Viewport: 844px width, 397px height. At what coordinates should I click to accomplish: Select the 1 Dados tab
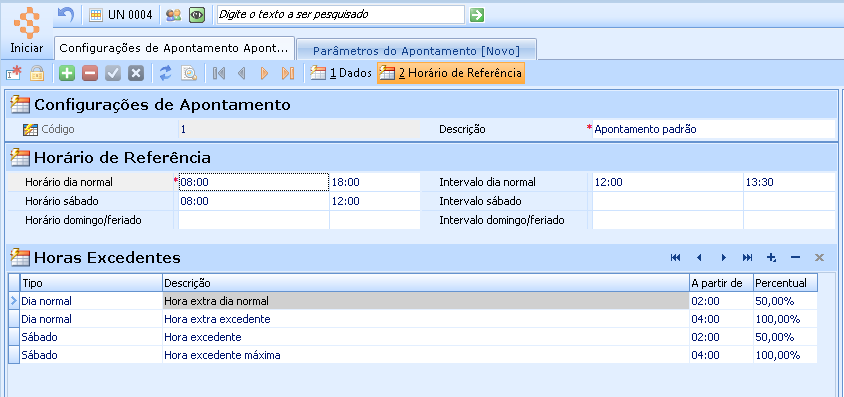(x=341, y=73)
